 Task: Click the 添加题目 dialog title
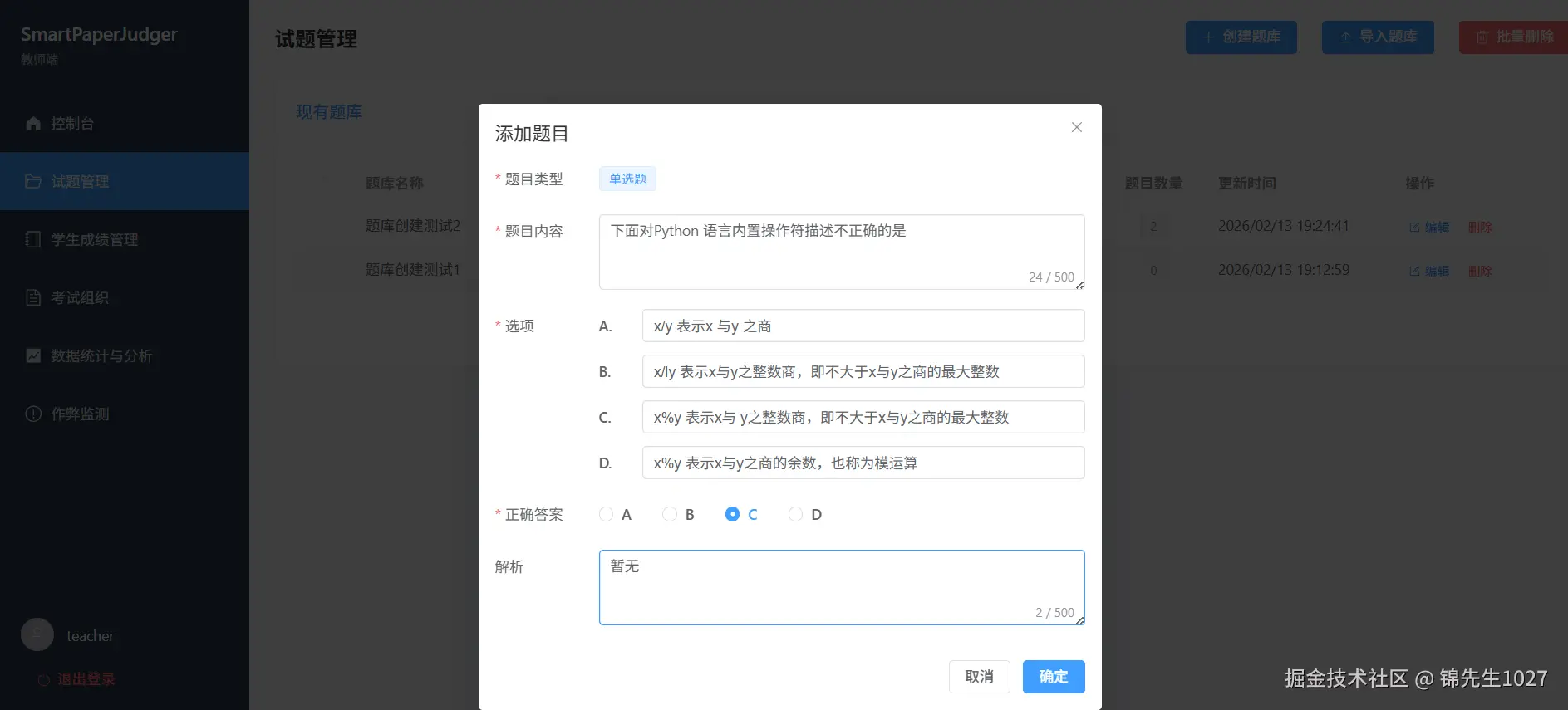coord(532,134)
